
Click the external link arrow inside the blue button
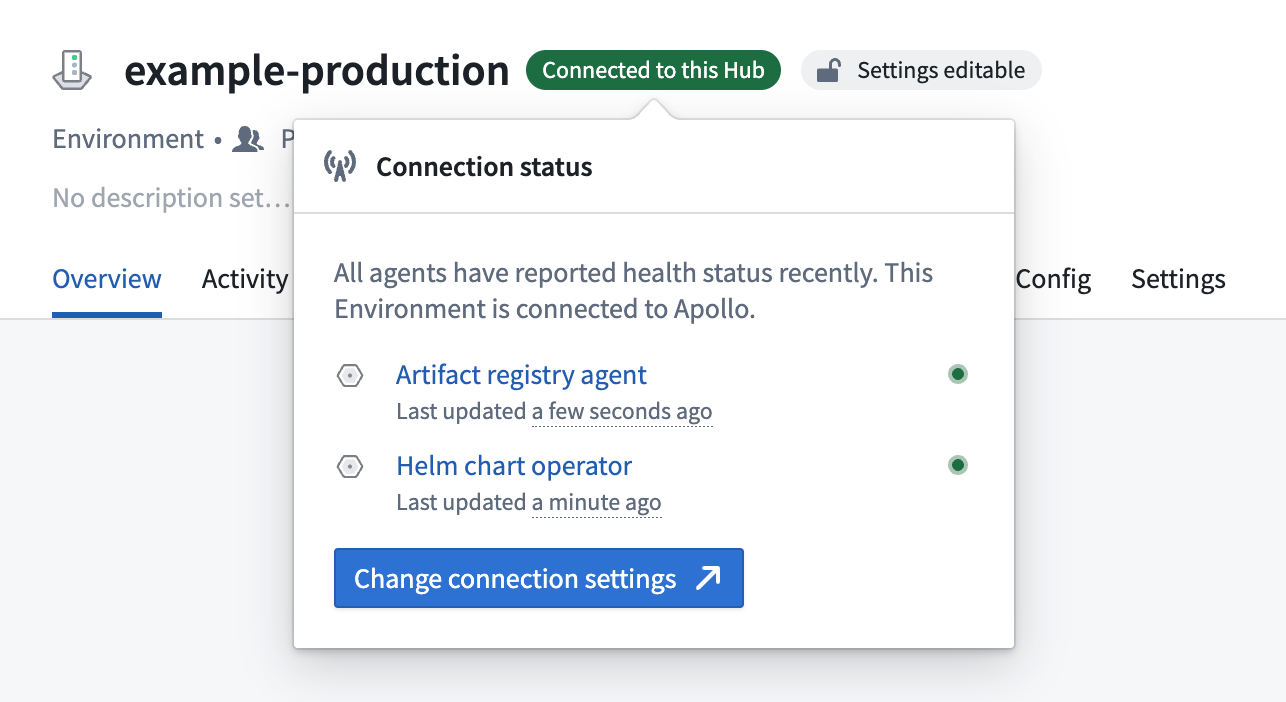711,578
